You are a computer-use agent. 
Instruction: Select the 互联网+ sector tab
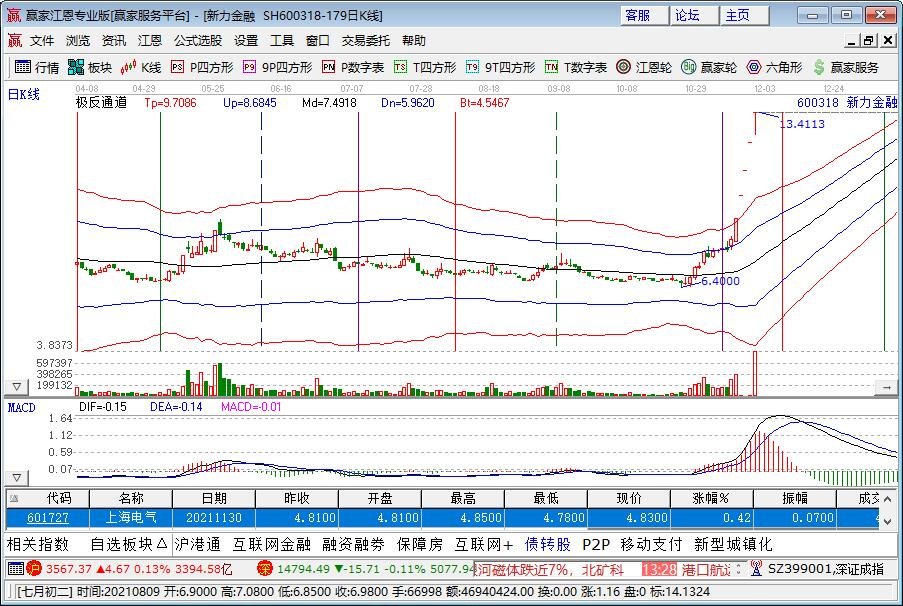point(484,544)
